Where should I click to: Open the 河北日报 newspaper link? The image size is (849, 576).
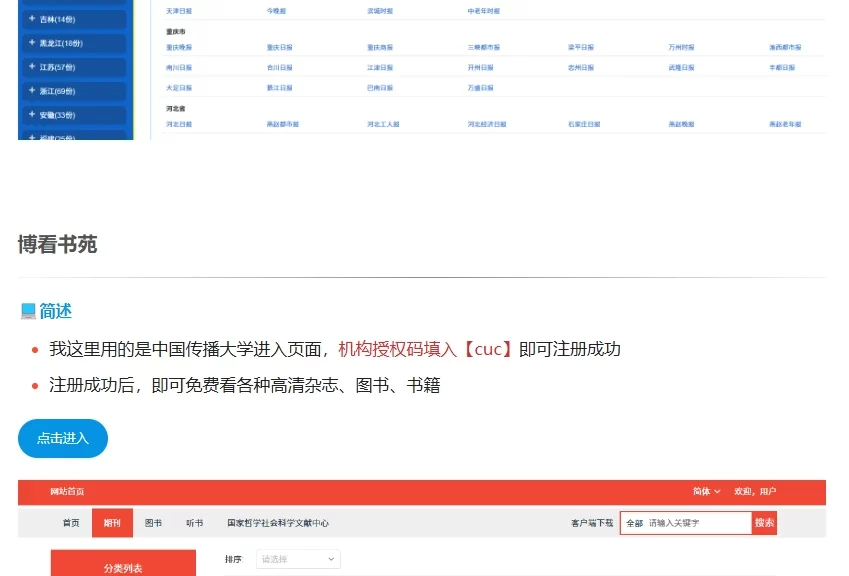[179, 125]
